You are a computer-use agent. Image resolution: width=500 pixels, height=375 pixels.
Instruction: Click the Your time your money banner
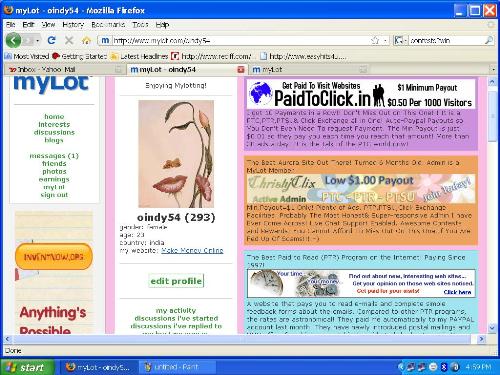(x=361, y=283)
